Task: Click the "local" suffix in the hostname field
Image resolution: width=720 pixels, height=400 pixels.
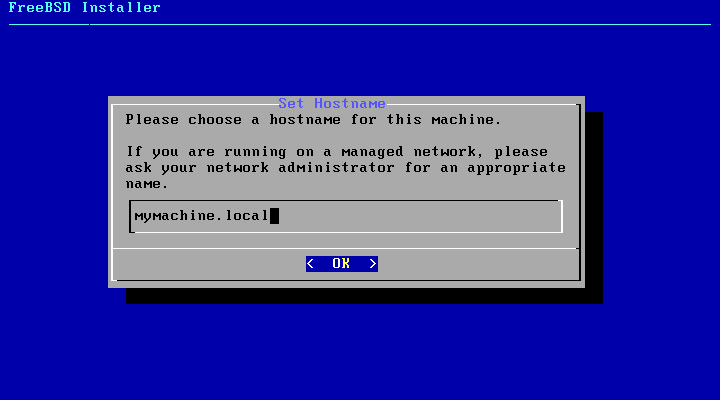Action: tap(247, 216)
